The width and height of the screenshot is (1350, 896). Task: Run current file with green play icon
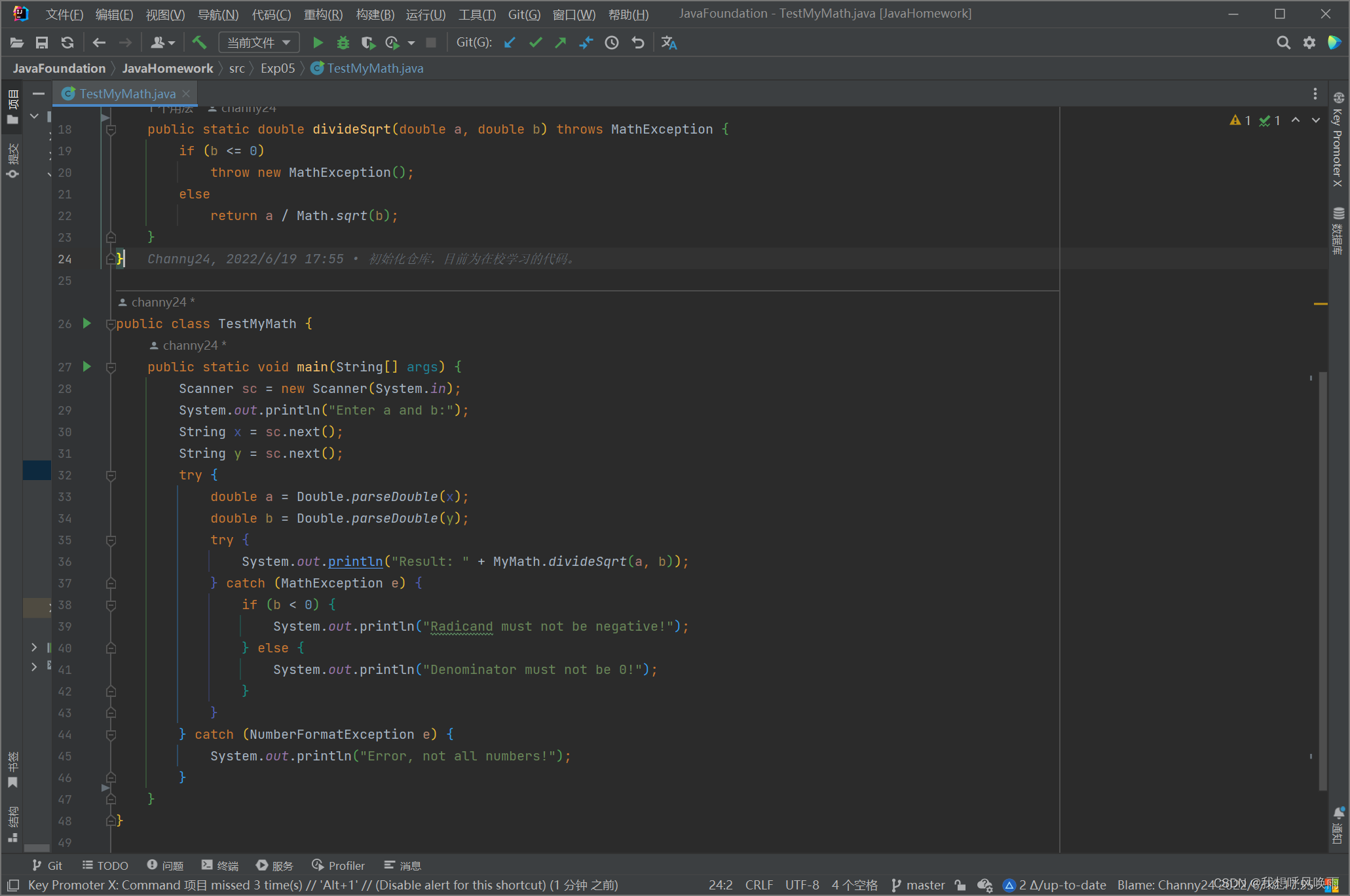pyautogui.click(x=318, y=43)
